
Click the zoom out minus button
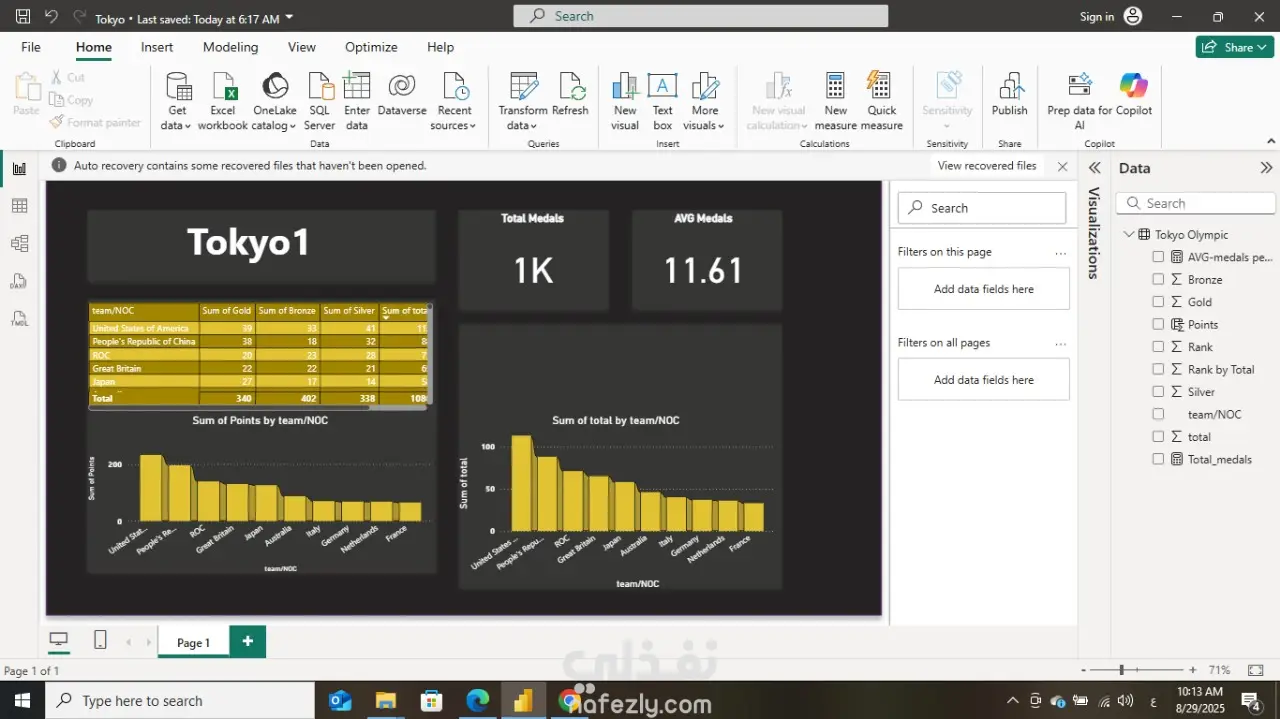pyautogui.click(x=1083, y=670)
